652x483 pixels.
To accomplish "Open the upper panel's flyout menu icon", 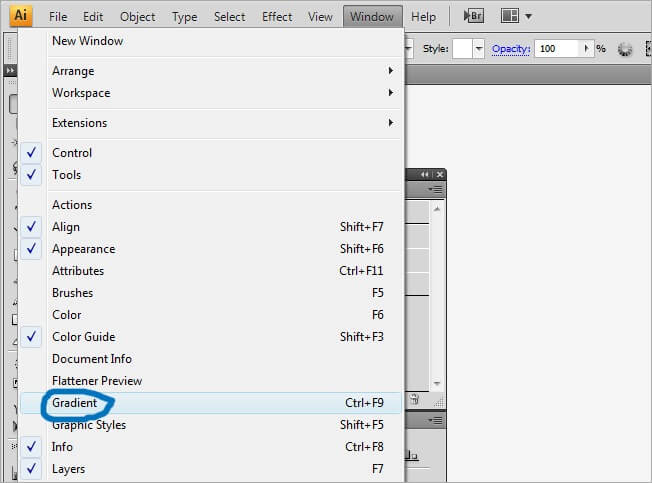I will [x=436, y=189].
